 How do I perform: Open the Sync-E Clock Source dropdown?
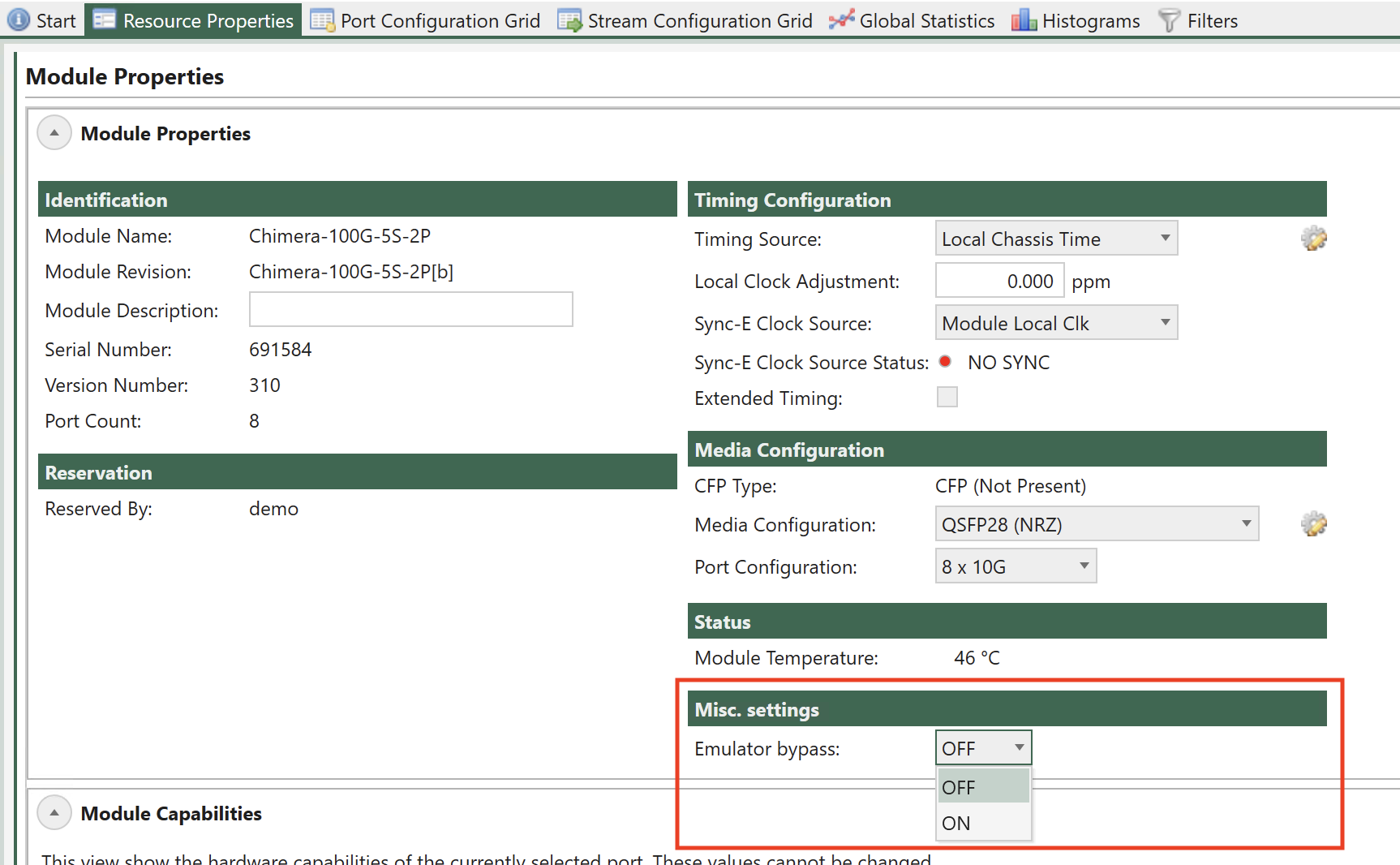point(1056,323)
